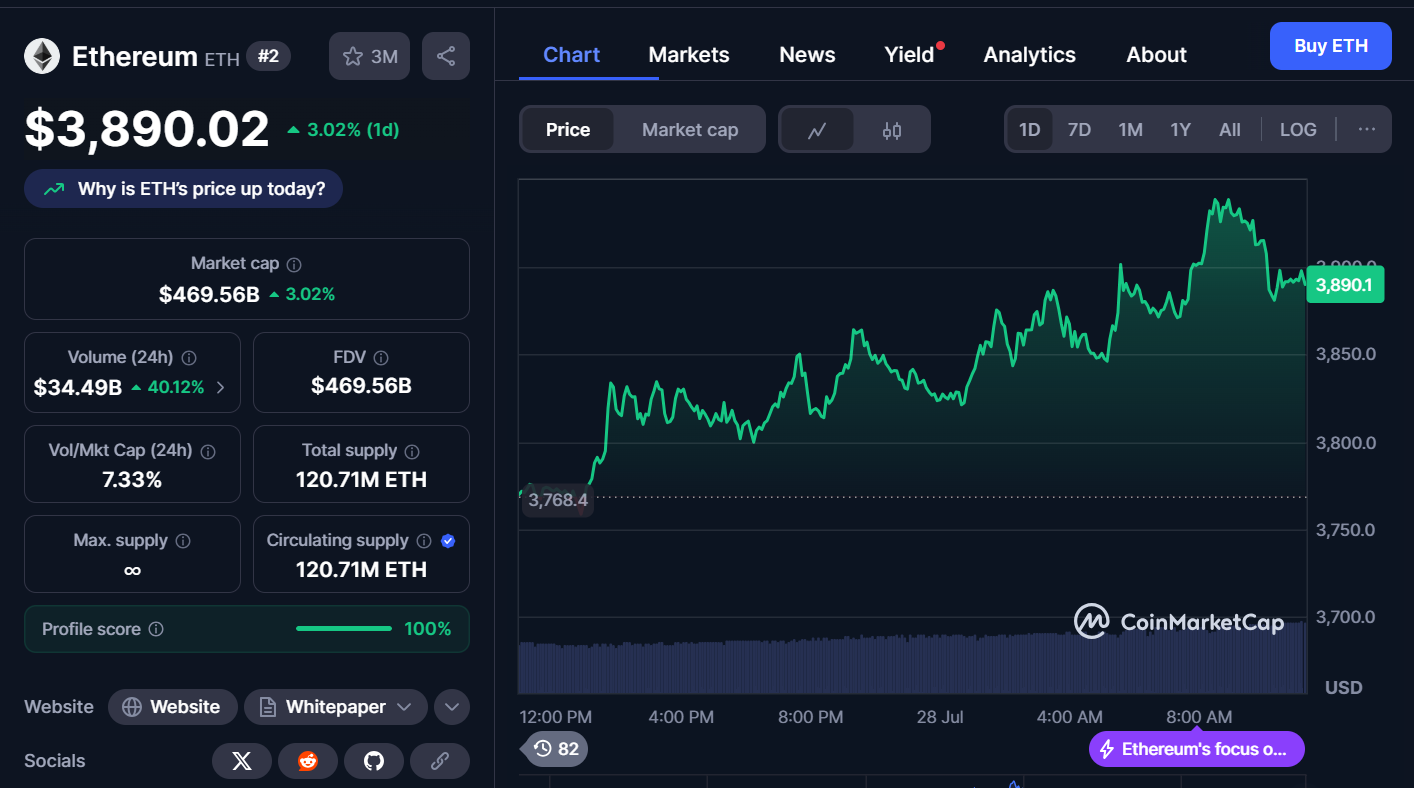
Task: Switch to the News tab
Action: (807, 55)
